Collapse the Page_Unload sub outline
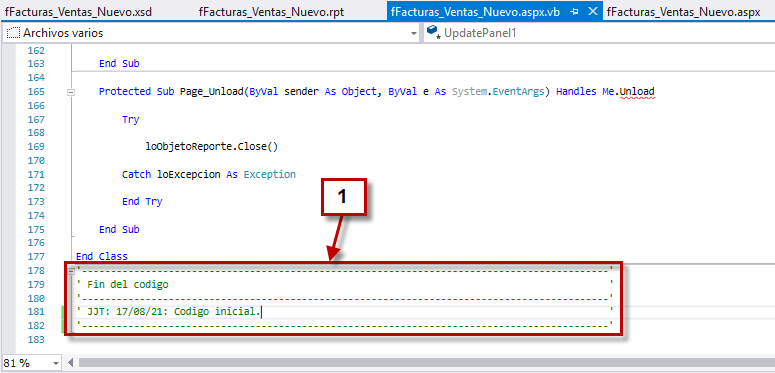This screenshot has width=775, height=373. point(71,92)
